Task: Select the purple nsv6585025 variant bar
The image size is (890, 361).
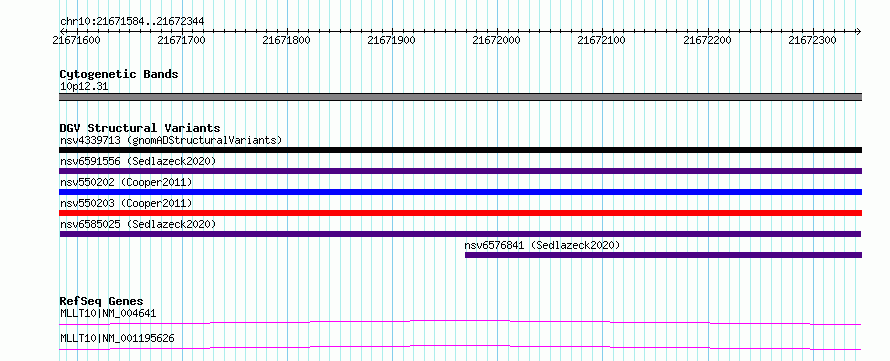Action: (460, 234)
